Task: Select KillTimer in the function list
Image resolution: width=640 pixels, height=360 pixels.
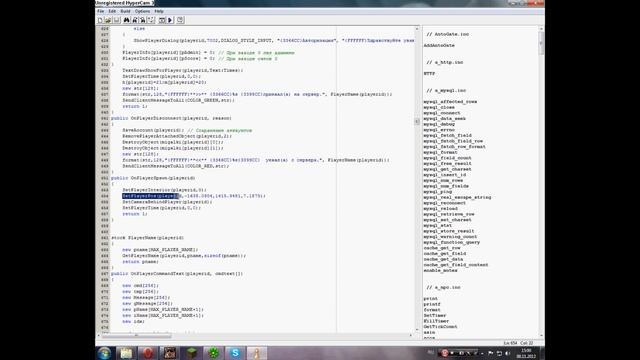Action: pos(436,321)
